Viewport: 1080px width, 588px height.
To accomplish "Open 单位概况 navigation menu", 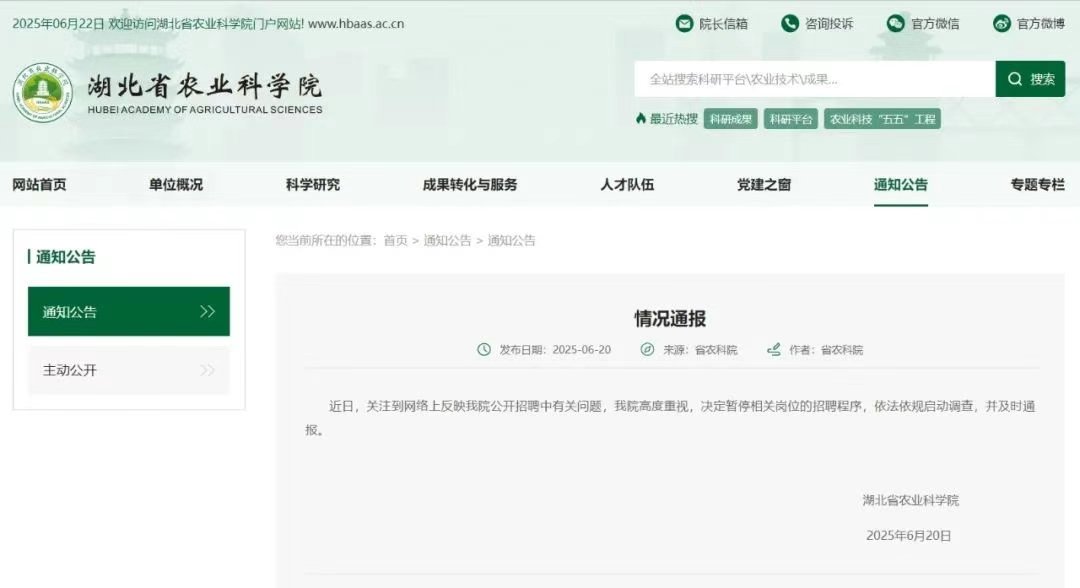I will [176, 185].
